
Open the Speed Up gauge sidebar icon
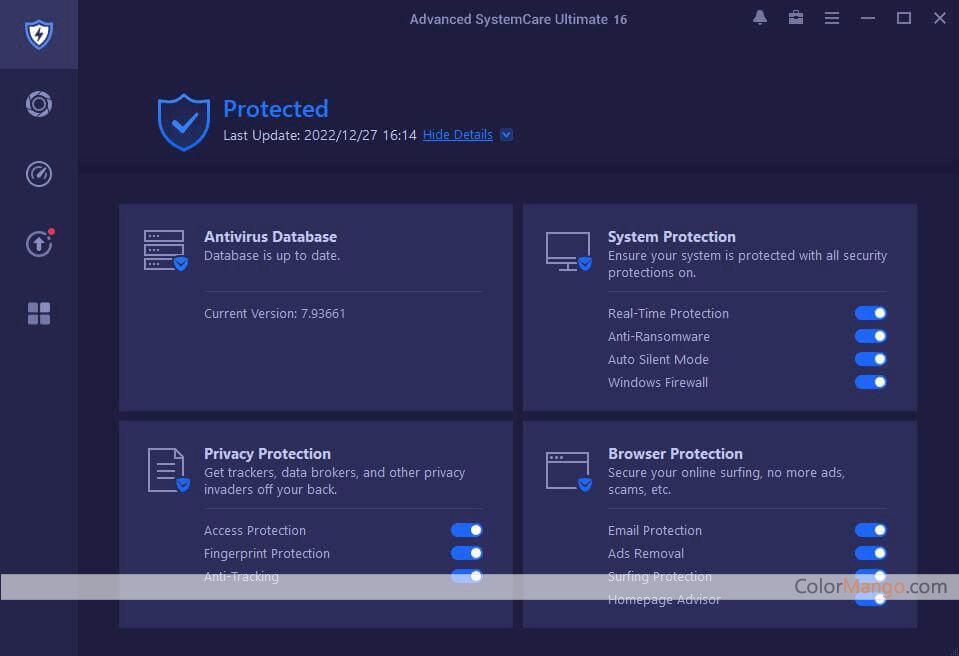tap(39, 174)
